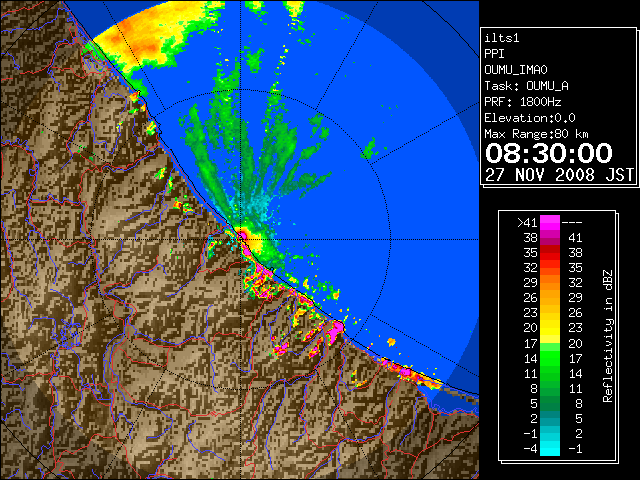Click the '---' legend label
640x480 pixels.
tap(572, 223)
